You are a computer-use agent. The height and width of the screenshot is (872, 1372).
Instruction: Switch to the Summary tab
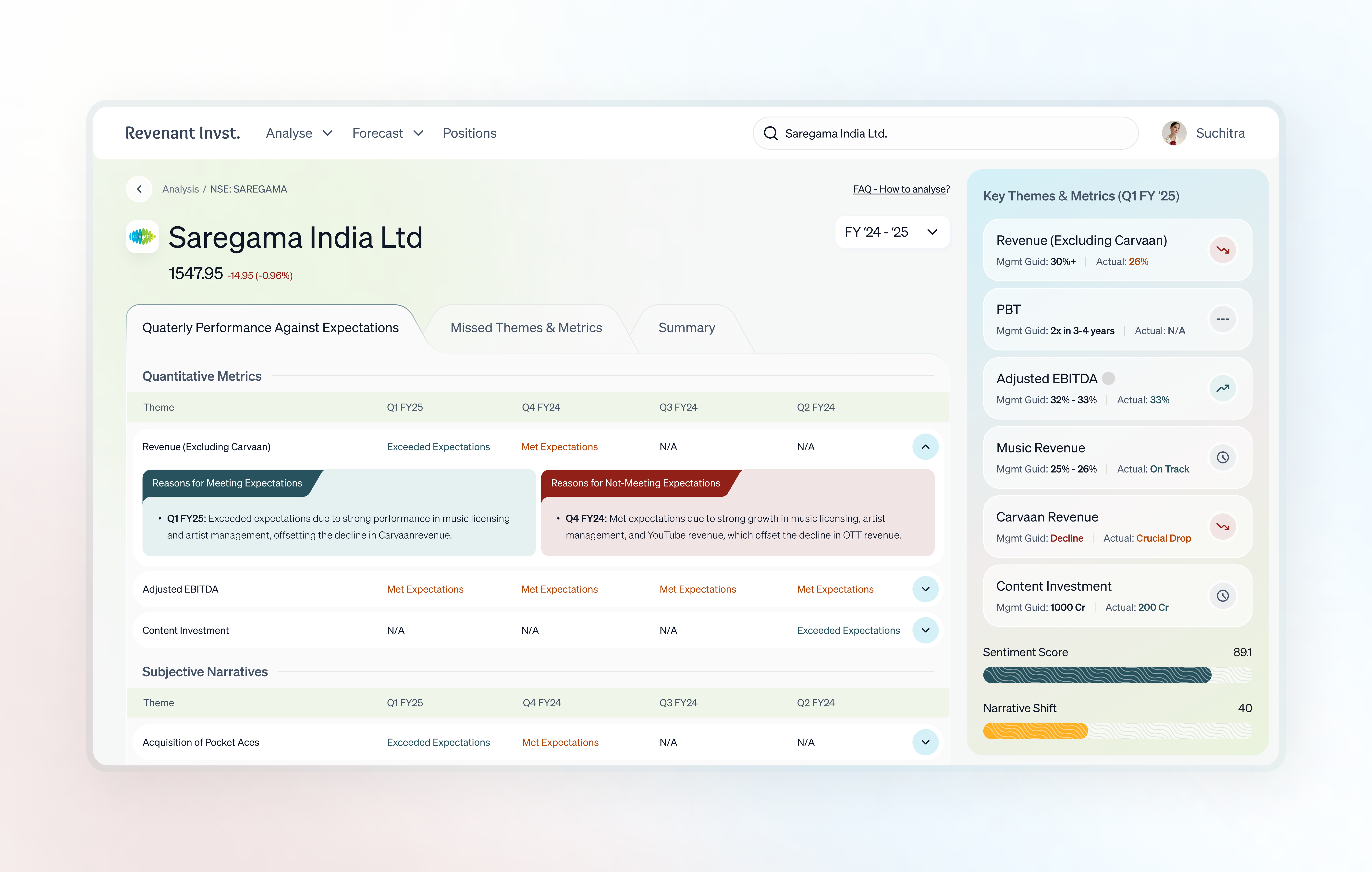[x=686, y=327]
